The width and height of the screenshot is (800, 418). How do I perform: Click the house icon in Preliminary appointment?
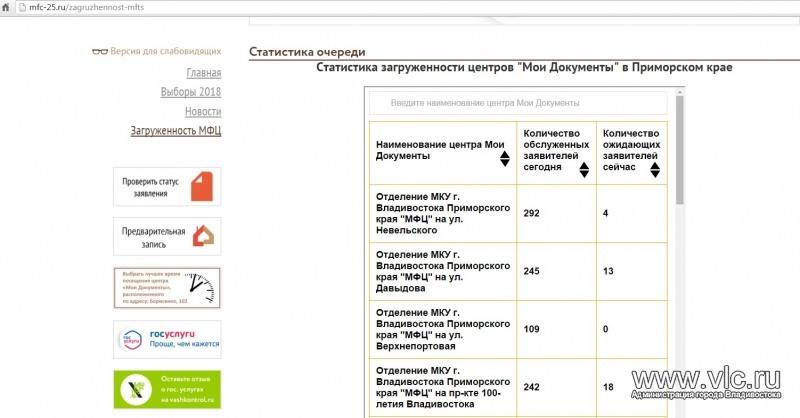pyautogui.click(x=203, y=236)
